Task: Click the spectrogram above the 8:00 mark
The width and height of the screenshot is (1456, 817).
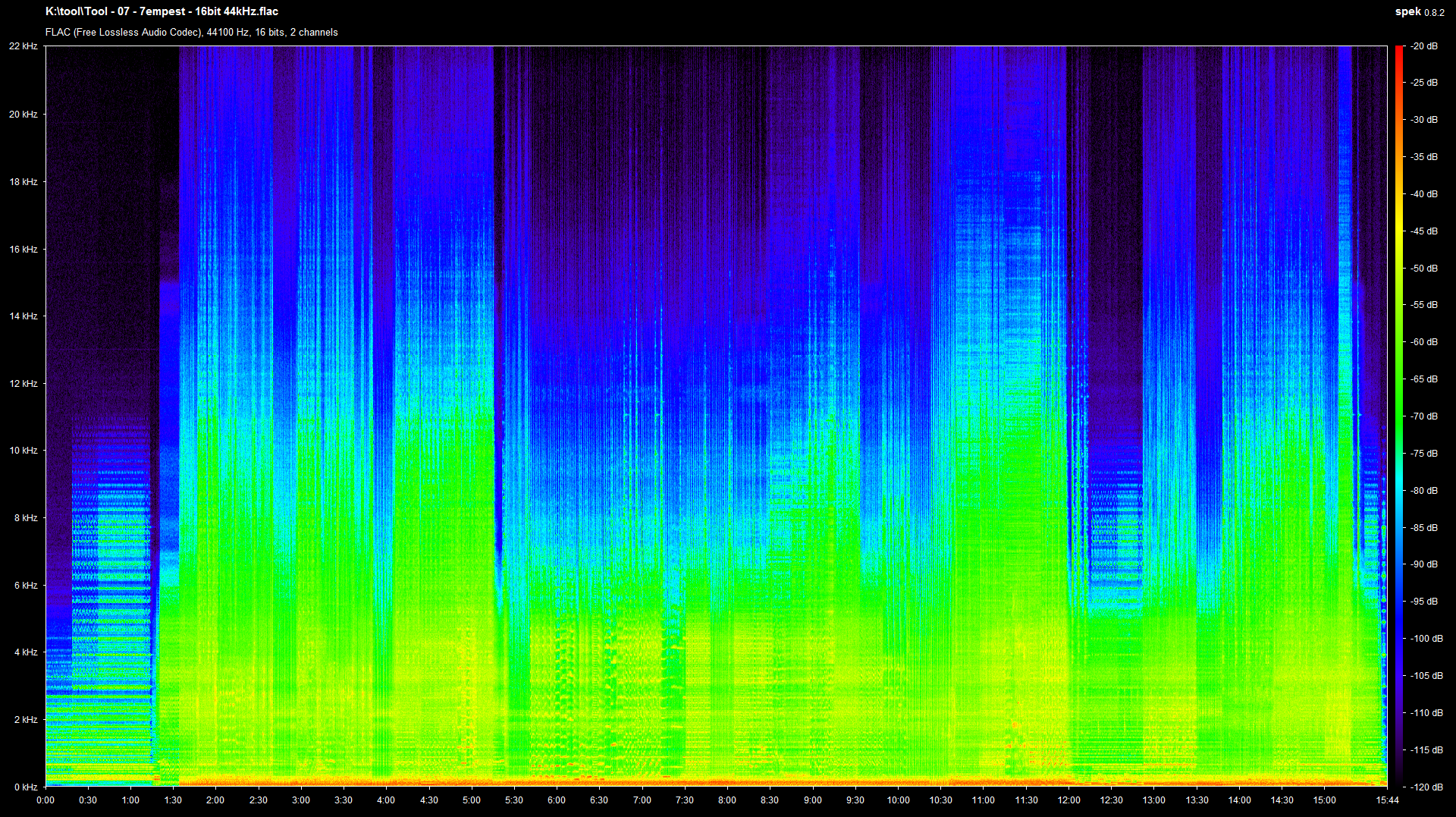Action: [727, 416]
